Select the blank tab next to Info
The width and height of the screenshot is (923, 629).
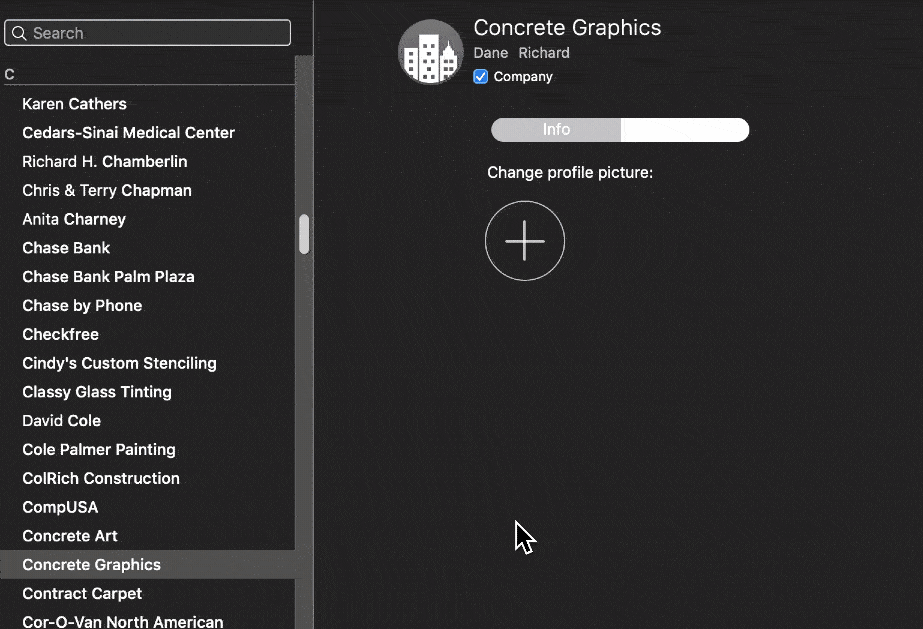tap(685, 129)
